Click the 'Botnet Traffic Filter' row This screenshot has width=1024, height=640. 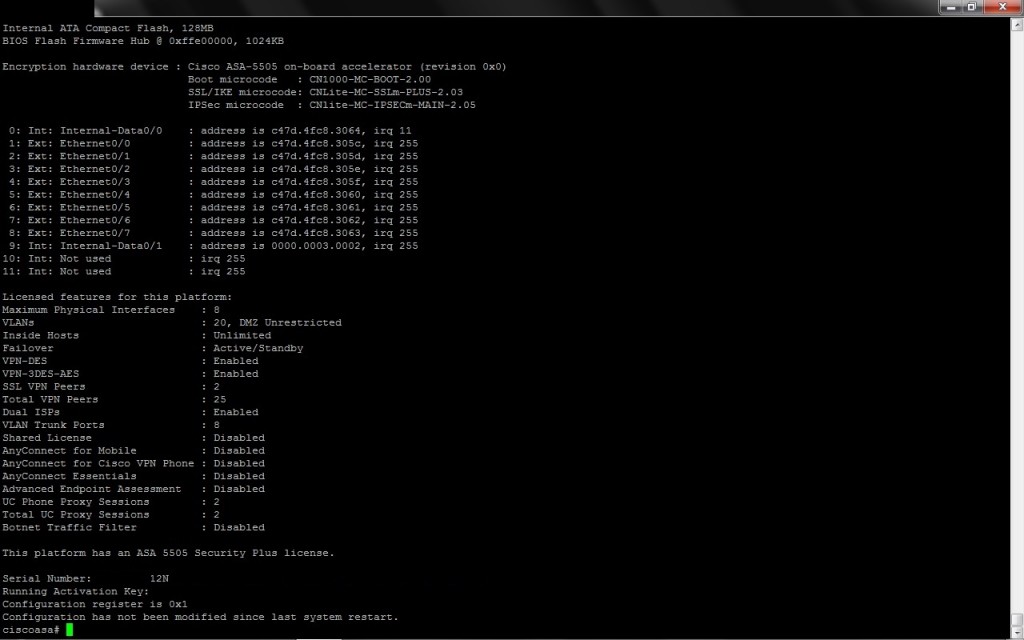133,527
